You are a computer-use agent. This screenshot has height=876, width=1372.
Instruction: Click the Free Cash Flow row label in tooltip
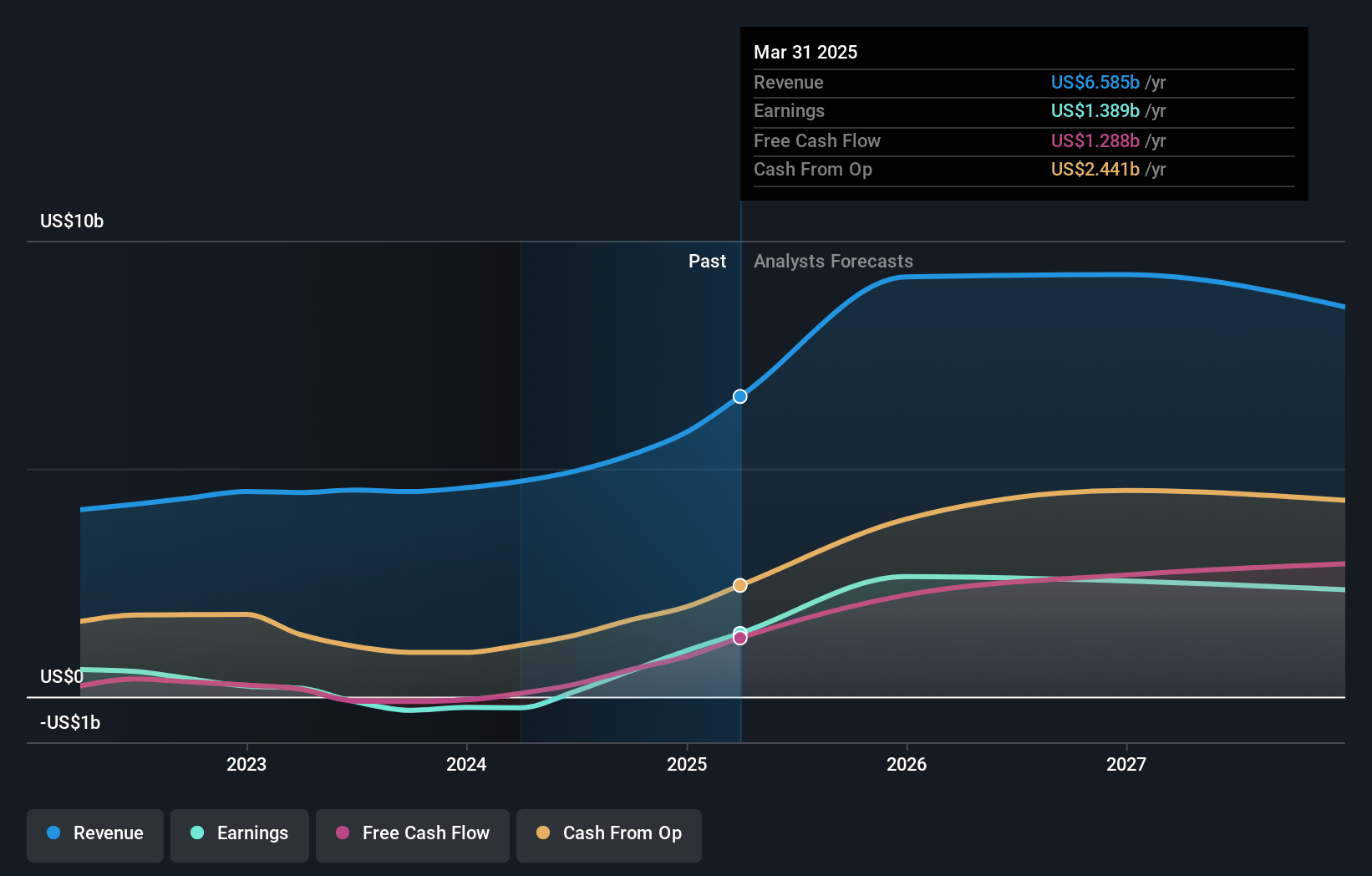pos(817,140)
